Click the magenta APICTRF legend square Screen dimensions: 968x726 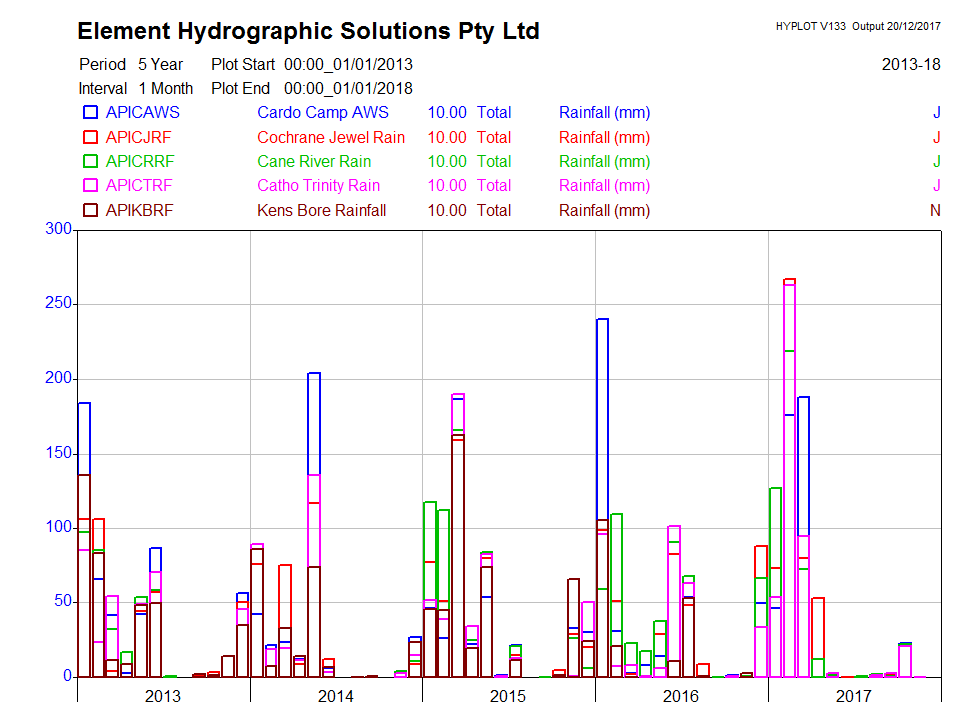pos(90,185)
